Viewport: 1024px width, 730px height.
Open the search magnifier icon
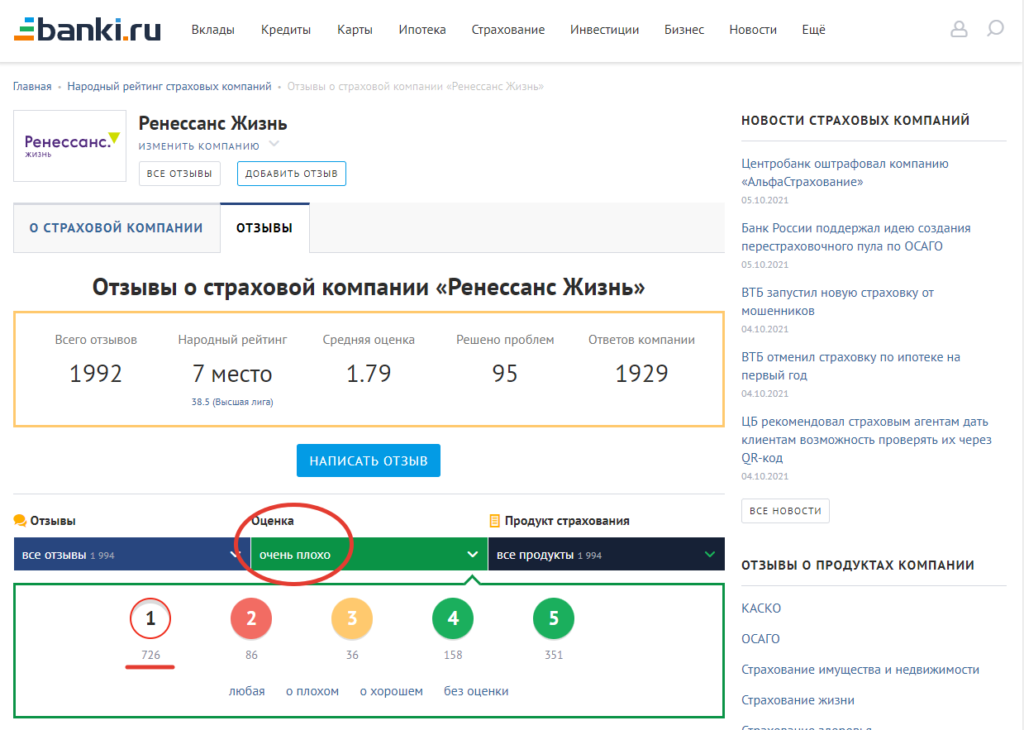tap(995, 29)
